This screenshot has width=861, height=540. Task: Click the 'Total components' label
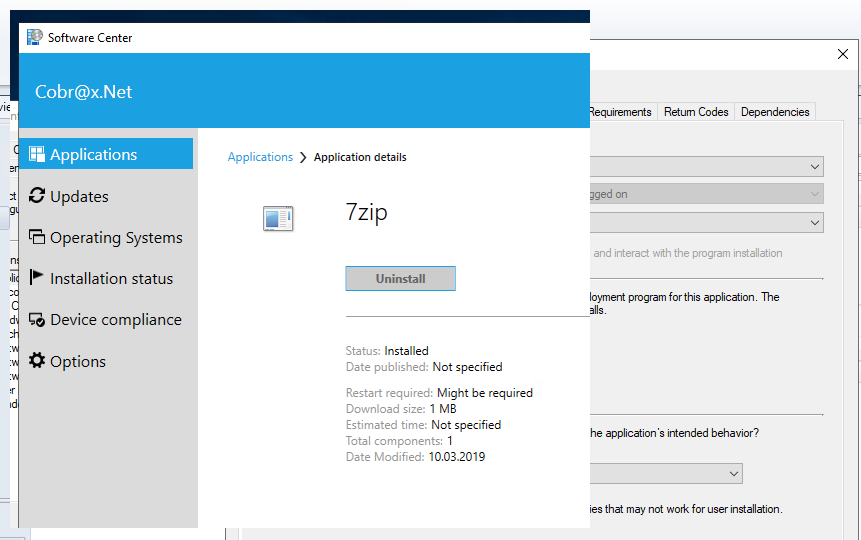pyautogui.click(x=394, y=441)
